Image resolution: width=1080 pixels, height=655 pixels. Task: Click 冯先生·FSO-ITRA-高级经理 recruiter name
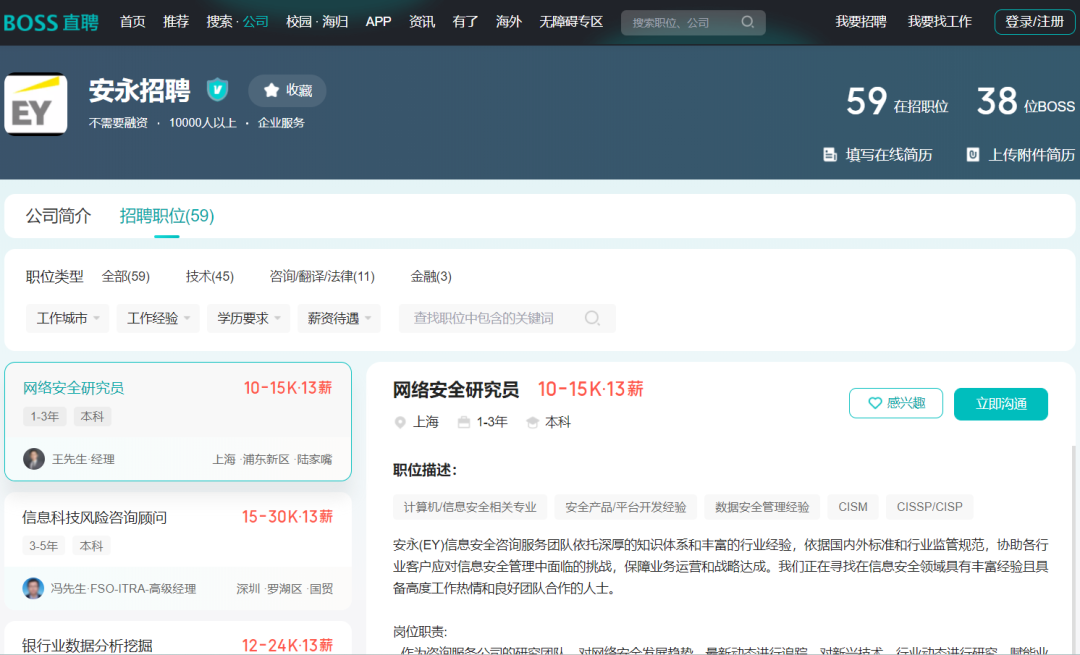tap(123, 589)
